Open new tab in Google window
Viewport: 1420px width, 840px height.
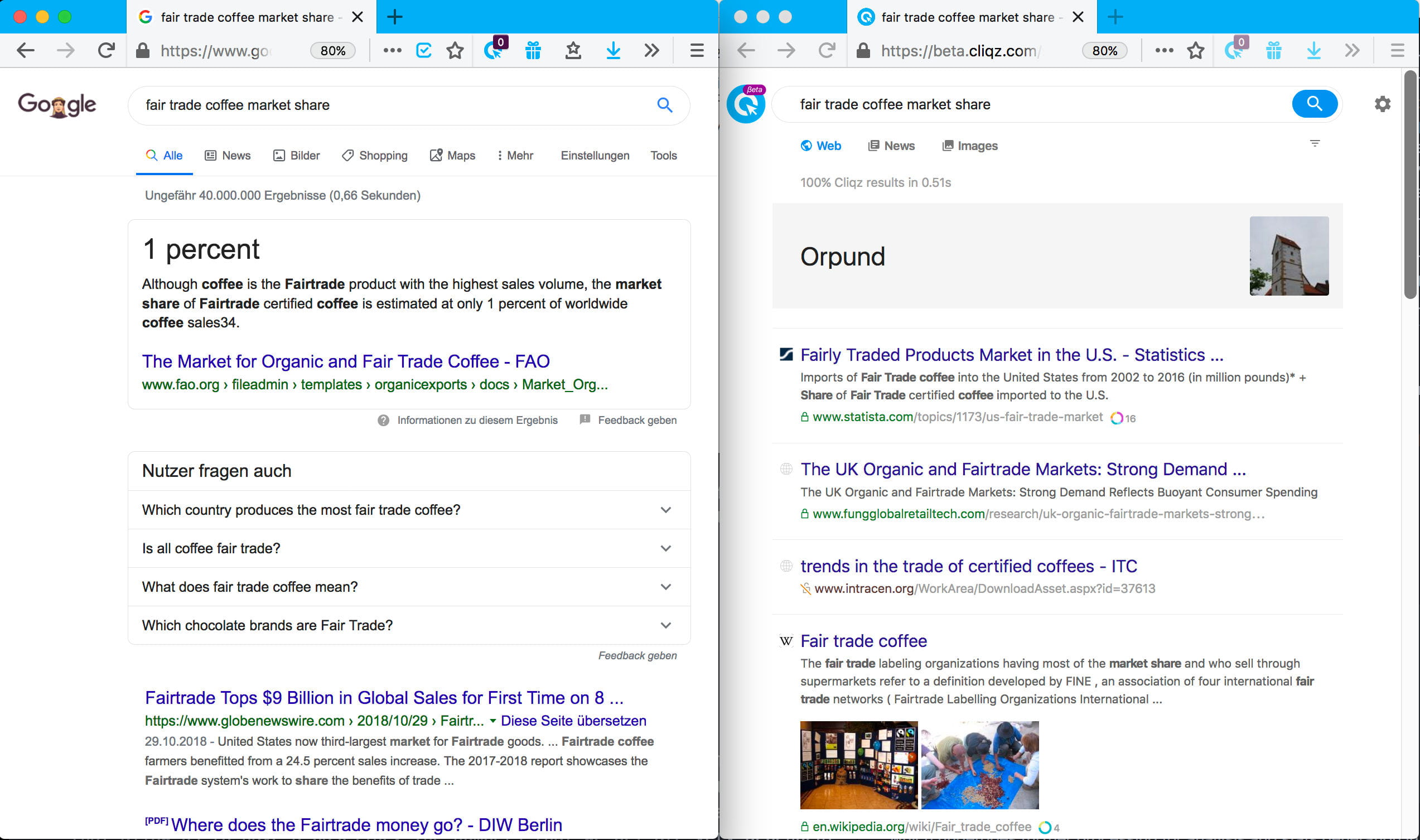pos(394,17)
